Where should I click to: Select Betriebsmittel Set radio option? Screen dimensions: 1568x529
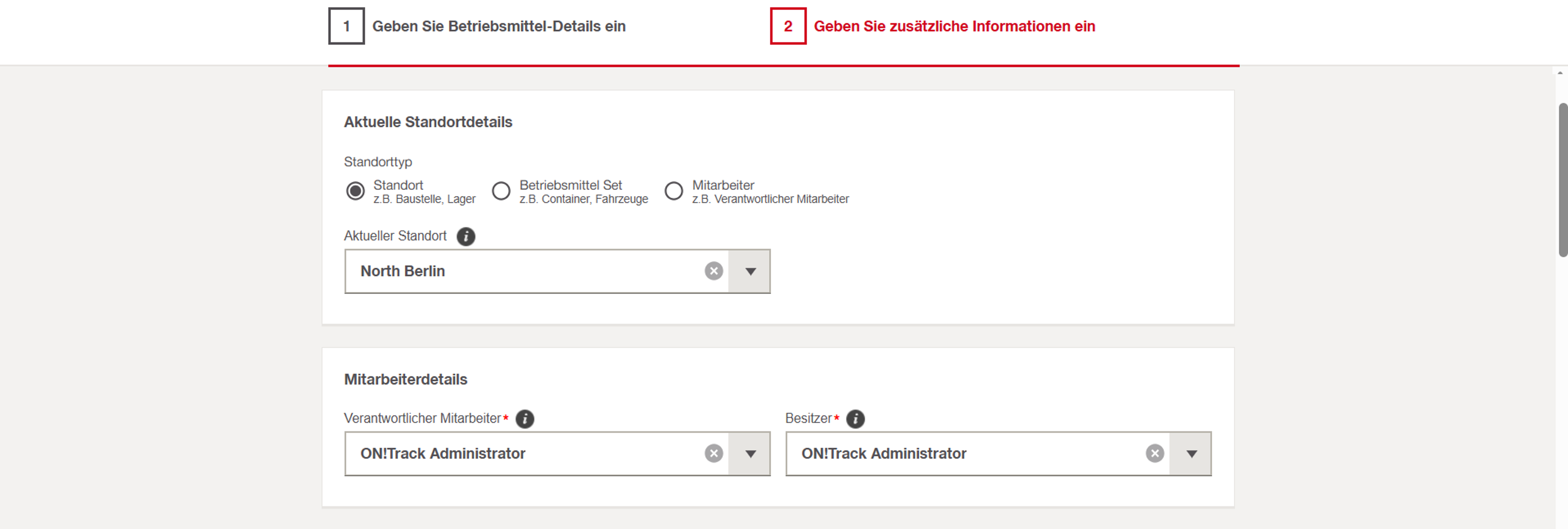tap(501, 191)
